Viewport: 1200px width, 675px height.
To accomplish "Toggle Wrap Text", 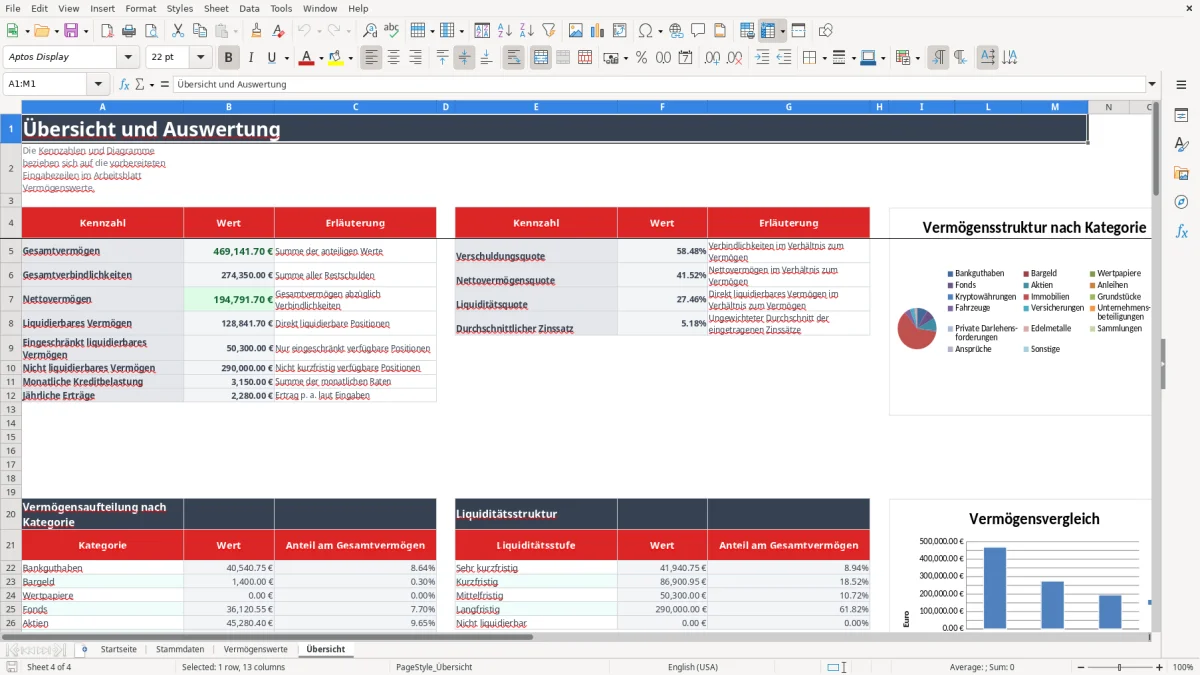I will point(514,58).
